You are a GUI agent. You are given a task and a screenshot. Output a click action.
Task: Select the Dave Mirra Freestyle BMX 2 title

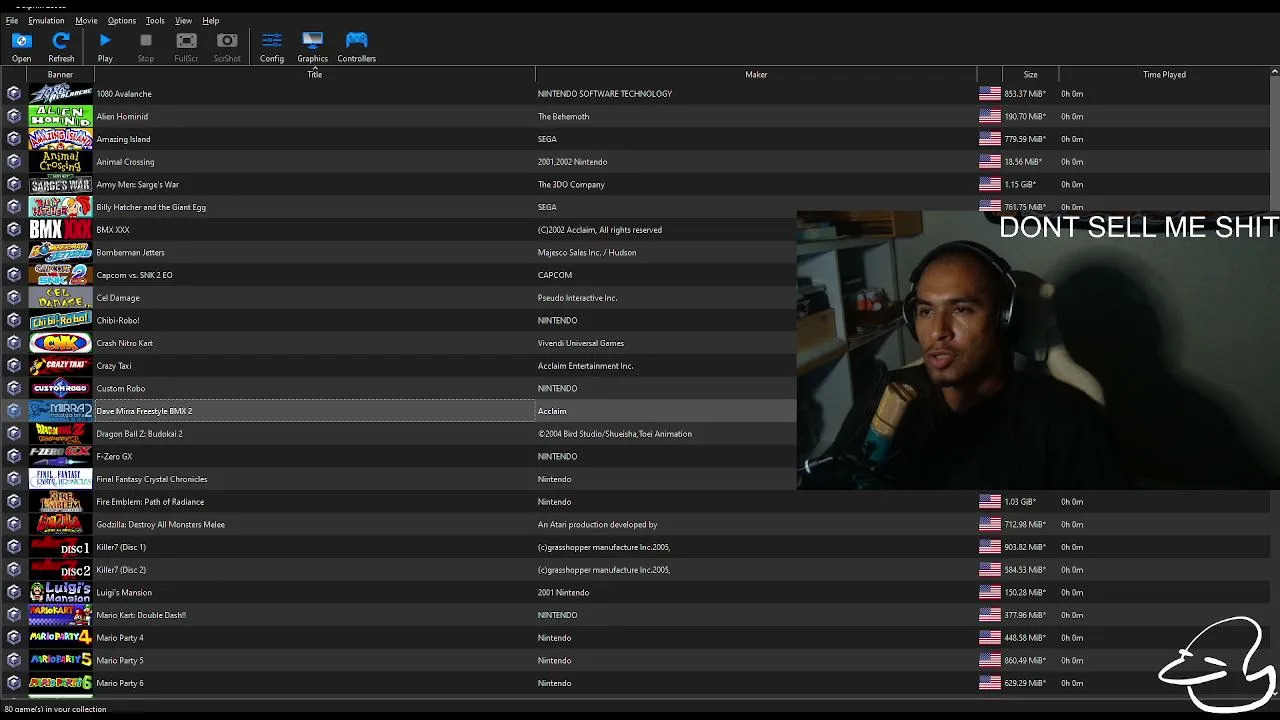point(144,411)
